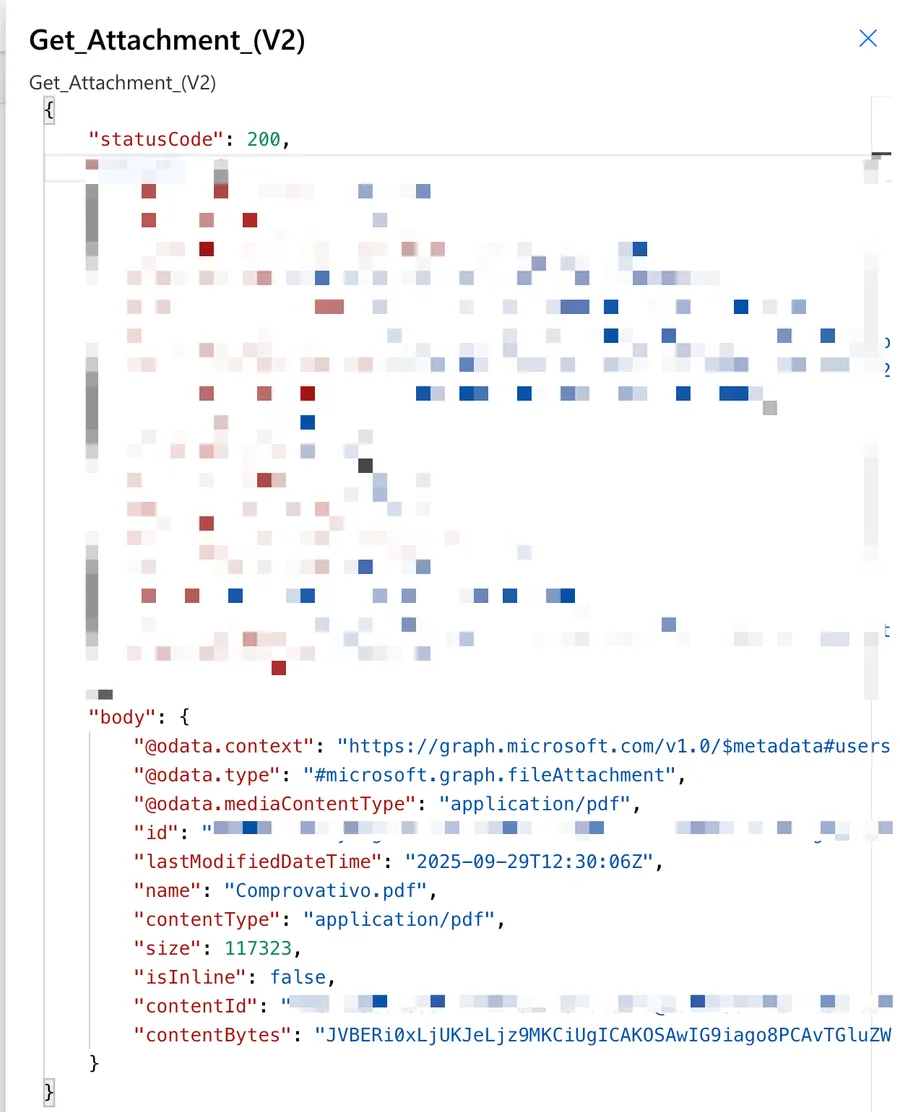Click the code viewer's vertical scrollbar
The height and width of the screenshot is (1112, 900).
(881, 400)
